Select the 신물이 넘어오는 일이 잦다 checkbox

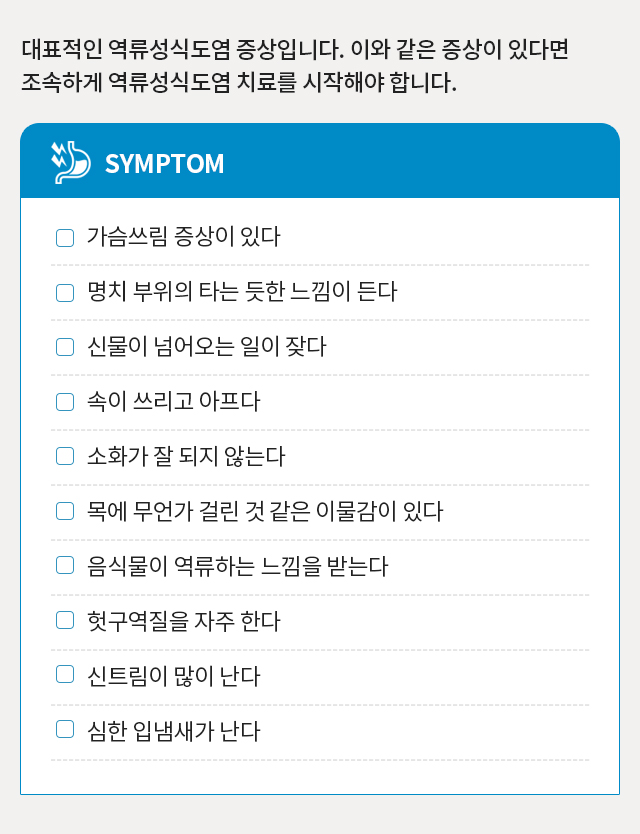(x=65, y=348)
